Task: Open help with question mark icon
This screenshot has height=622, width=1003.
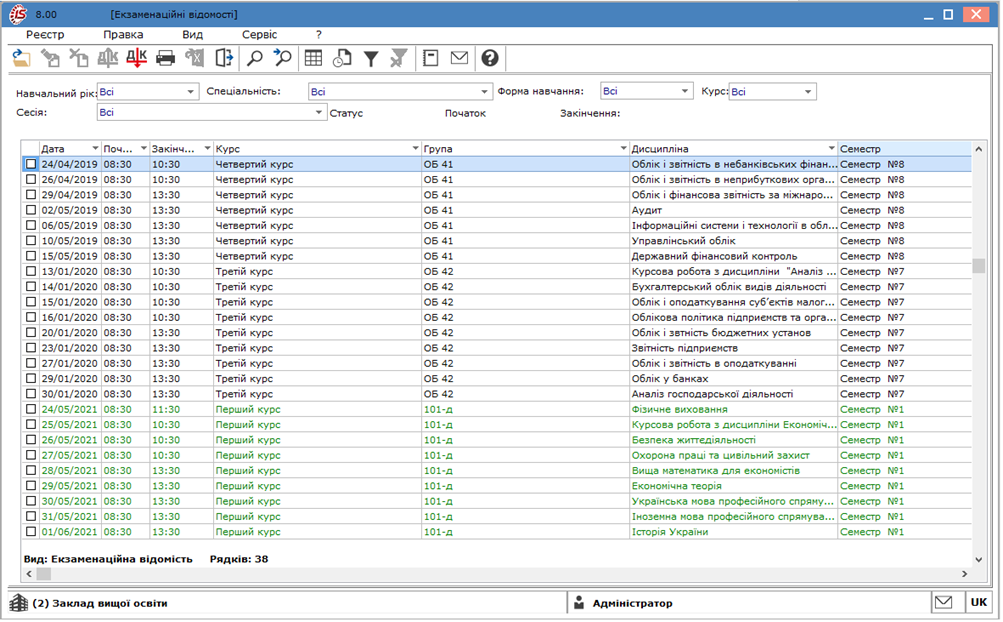Action: tap(490, 58)
